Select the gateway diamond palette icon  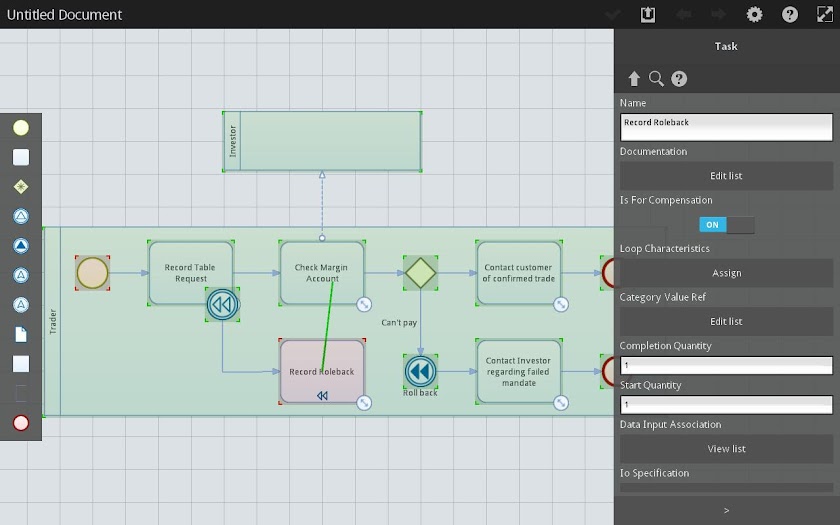pyautogui.click(x=21, y=187)
